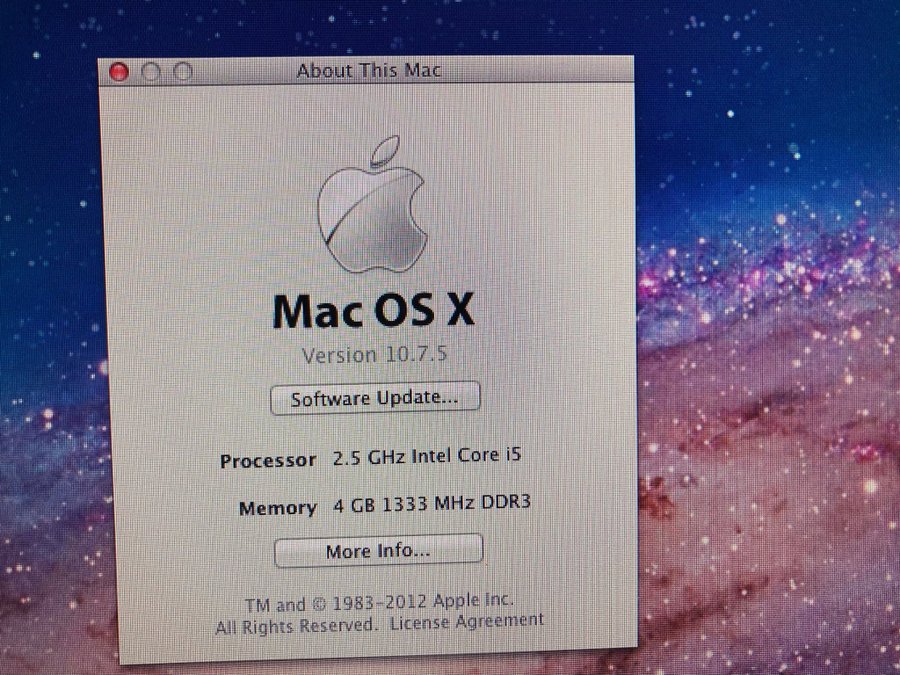
Task: Click the 4 GB 1333 MHz DDR3 text
Action: (431, 504)
